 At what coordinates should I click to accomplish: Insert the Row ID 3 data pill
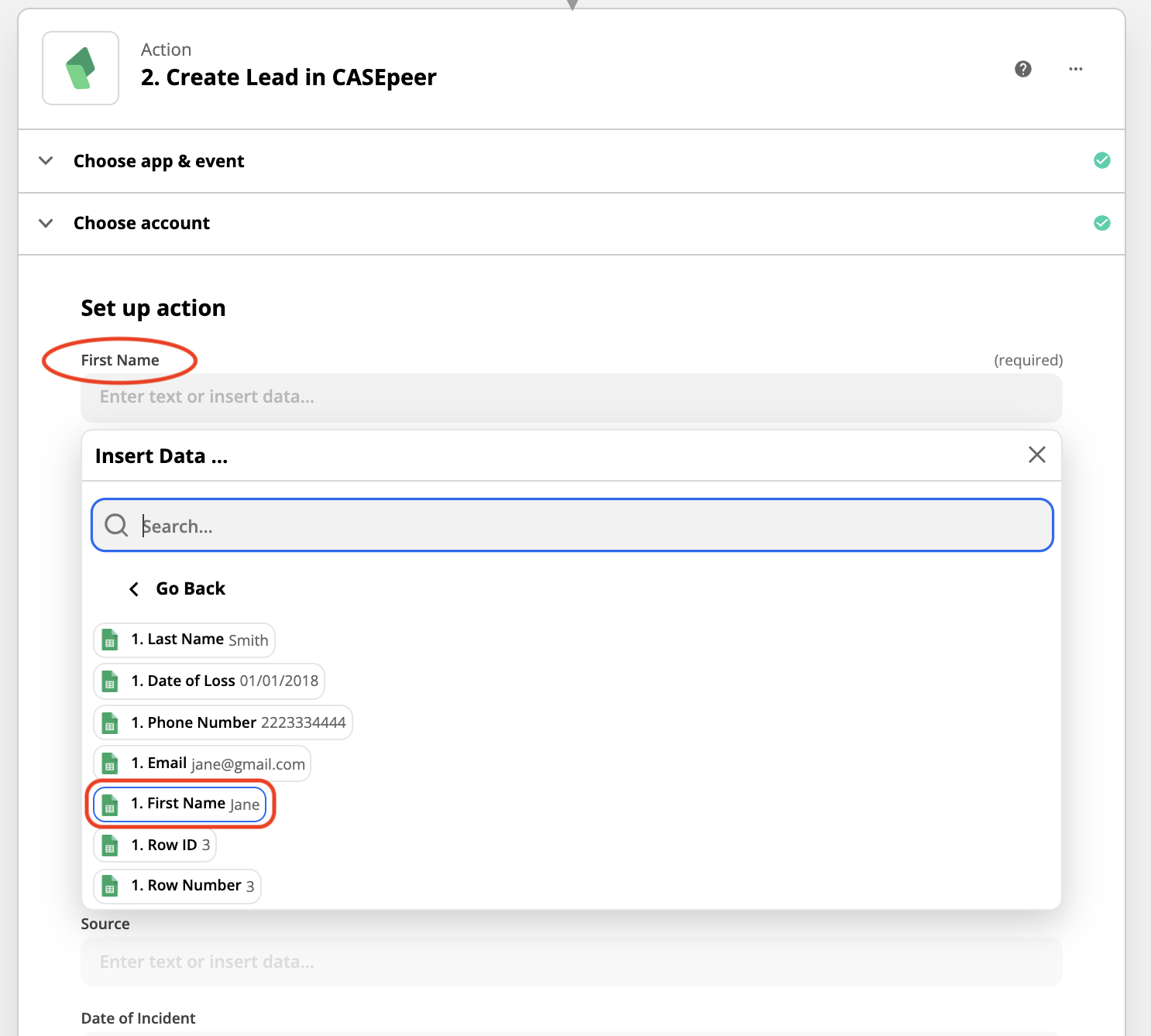click(x=155, y=845)
